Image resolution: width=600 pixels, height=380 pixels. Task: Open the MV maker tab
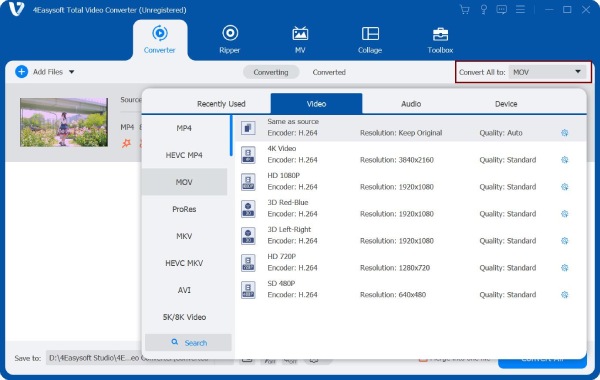tap(300, 40)
